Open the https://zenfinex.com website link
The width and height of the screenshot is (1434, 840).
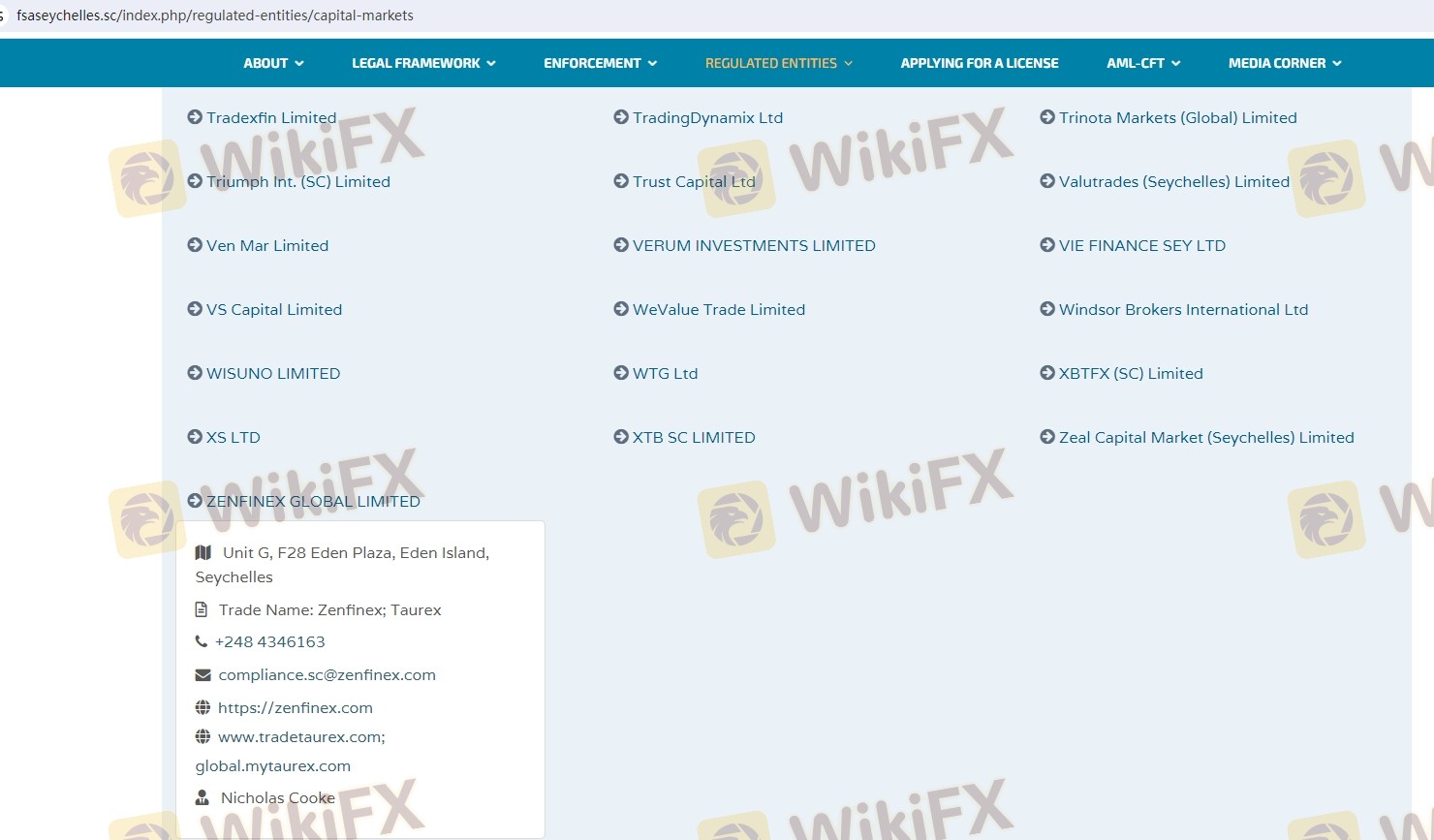click(x=296, y=708)
